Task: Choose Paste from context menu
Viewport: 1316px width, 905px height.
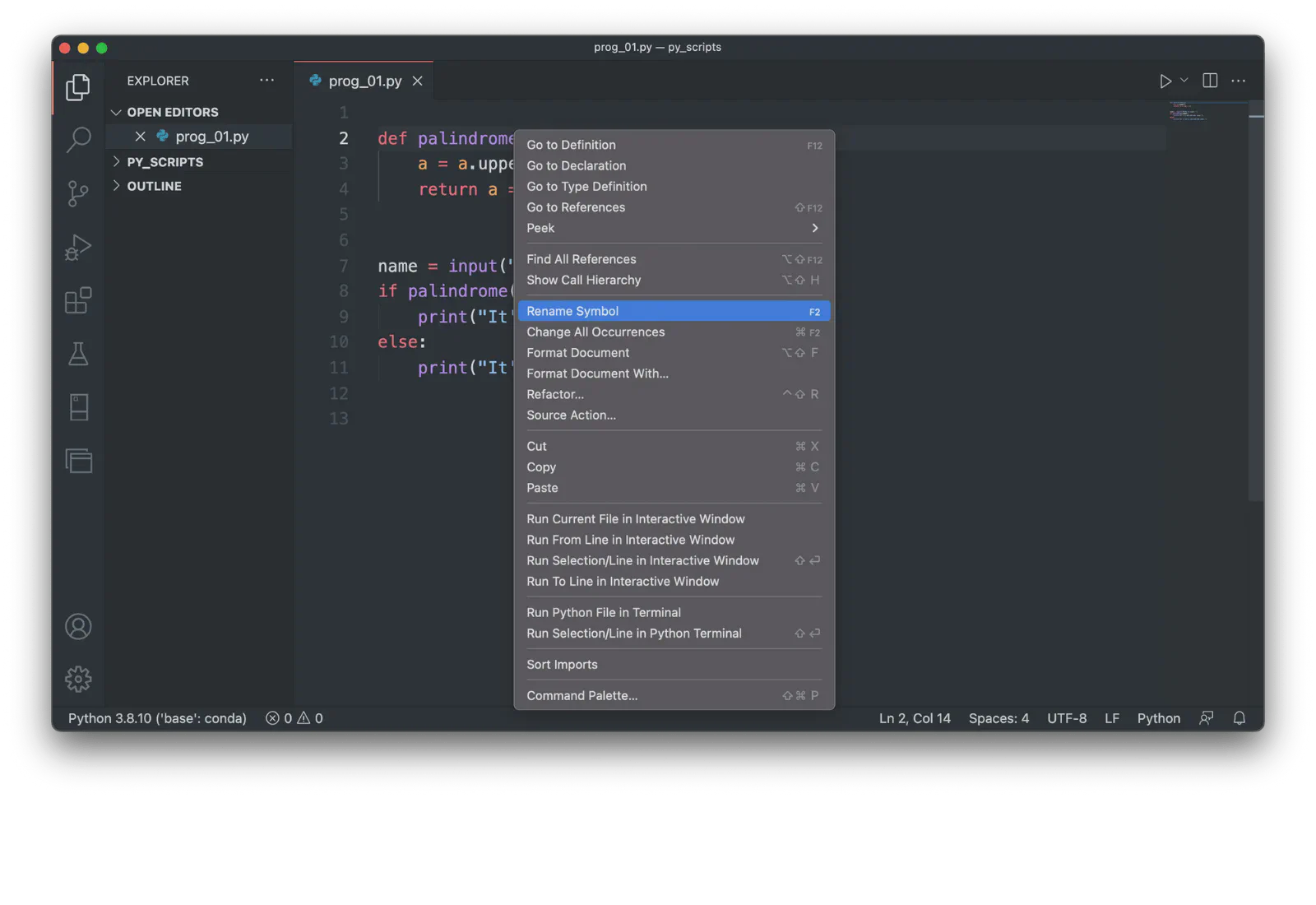Action: tap(674, 488)
